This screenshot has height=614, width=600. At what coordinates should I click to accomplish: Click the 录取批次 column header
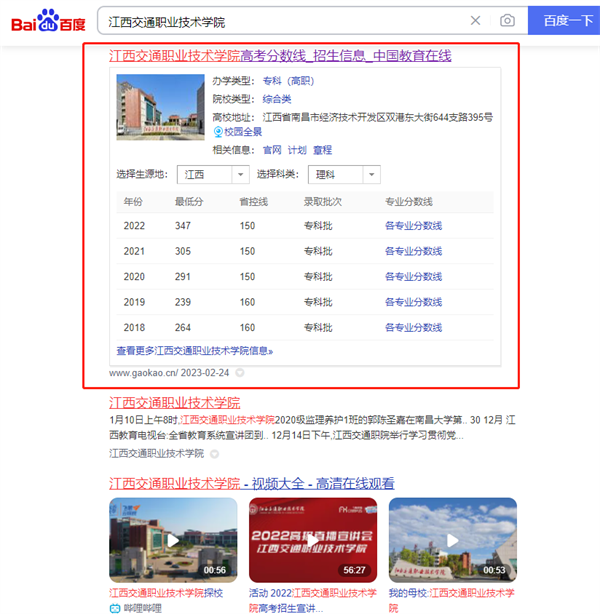pos(323,202)
